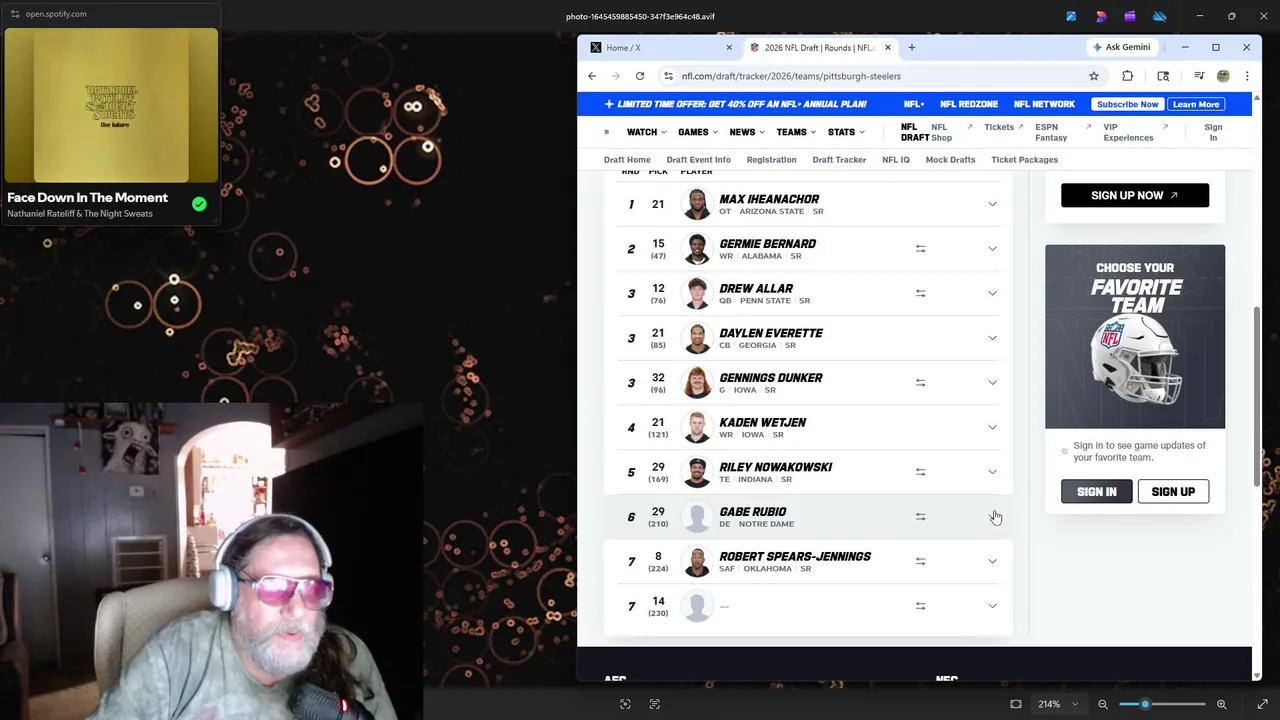
Task: Expand Germie Bernard's row chevron
Action: pos(992,249)
